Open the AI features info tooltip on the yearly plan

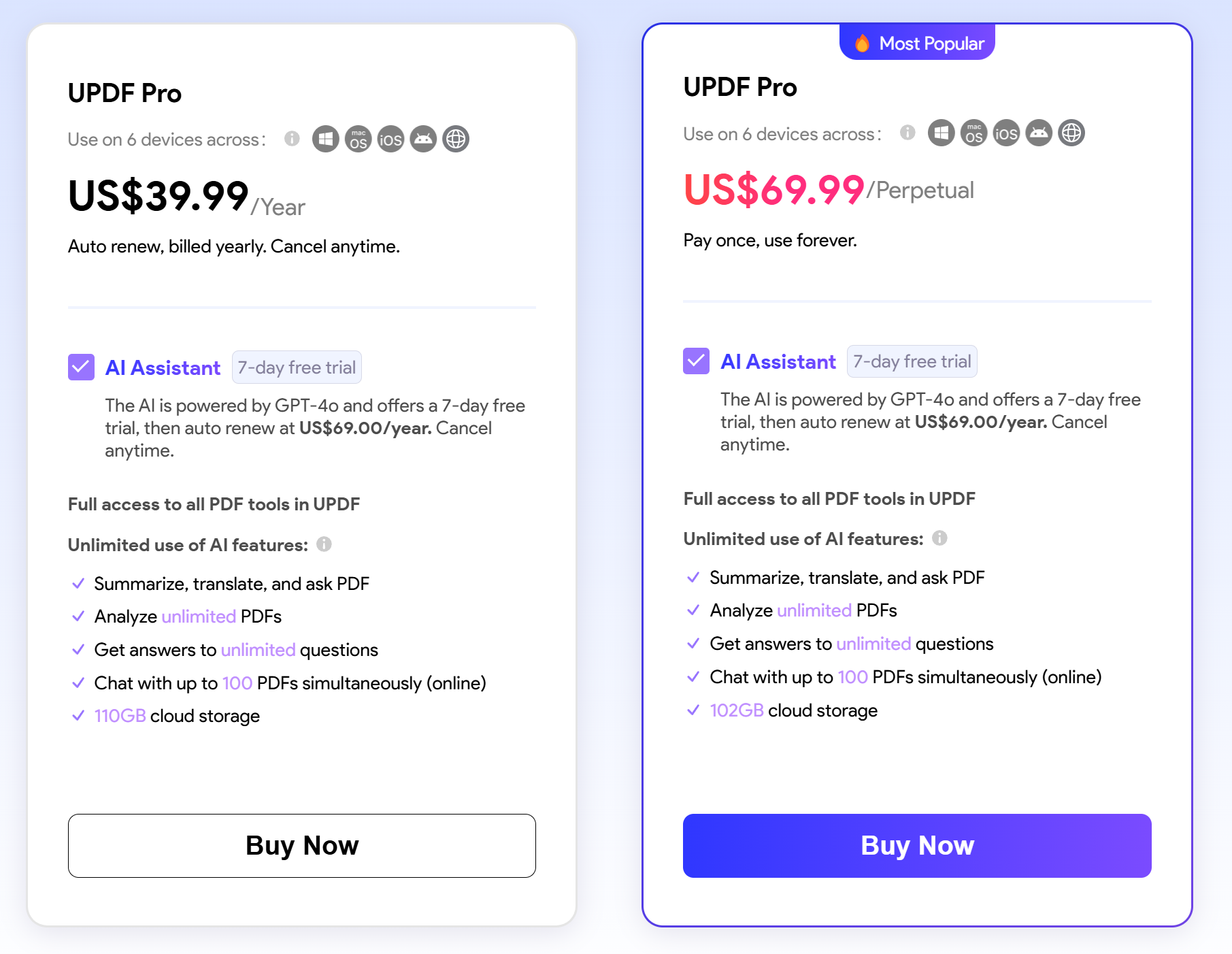[x=324, y=544]
